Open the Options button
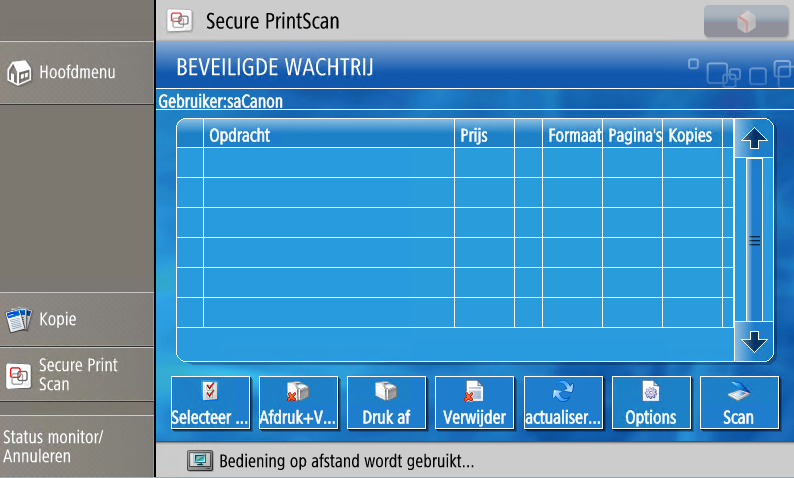The height and width of the screenshot is (478, 794). (651, 403)
